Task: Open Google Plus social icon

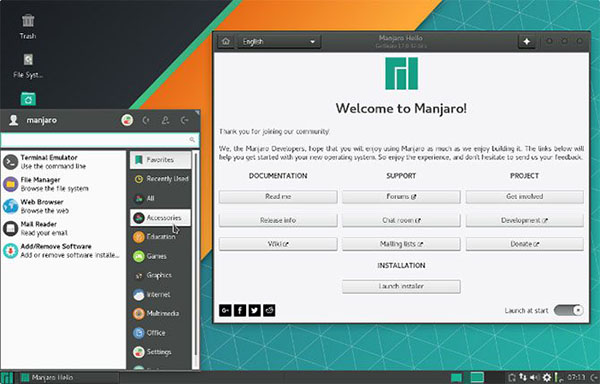Action: [225, 310]
